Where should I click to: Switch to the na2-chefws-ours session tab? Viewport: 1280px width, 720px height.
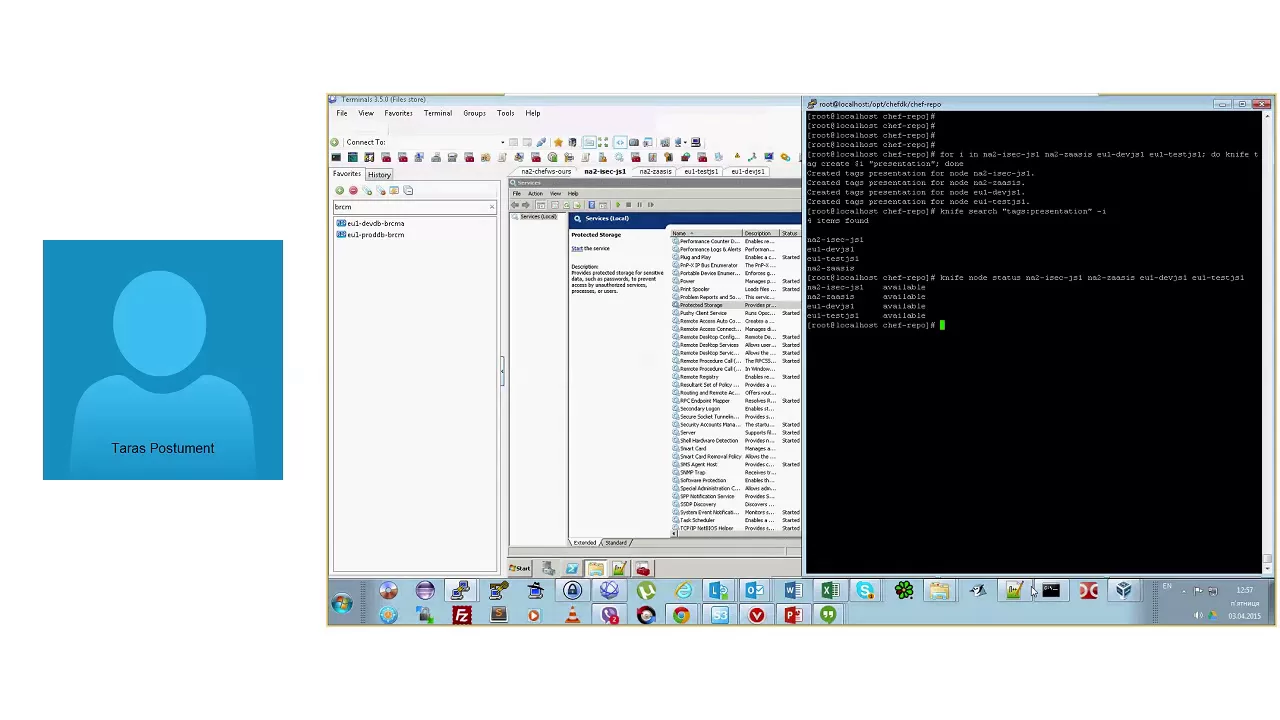[x=546, y=171]
